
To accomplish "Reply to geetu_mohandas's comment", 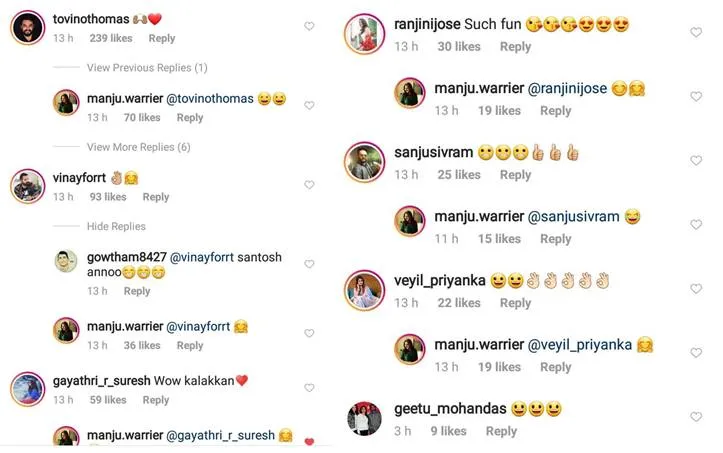I will (x=501, y=431).
